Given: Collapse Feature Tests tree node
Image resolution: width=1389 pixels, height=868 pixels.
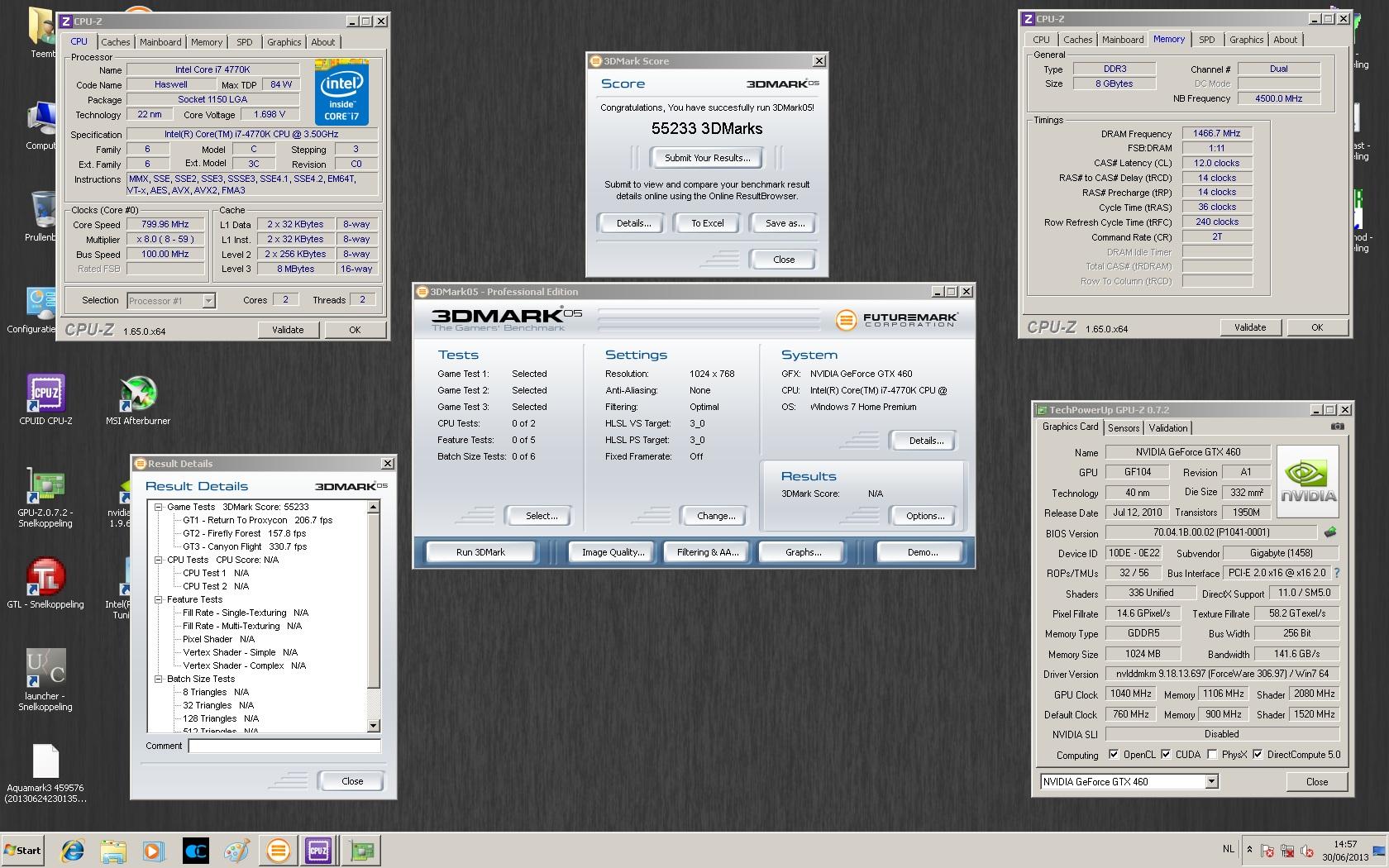Looking at the screenshot, I should pyautogui.click(x=158, y=599).
